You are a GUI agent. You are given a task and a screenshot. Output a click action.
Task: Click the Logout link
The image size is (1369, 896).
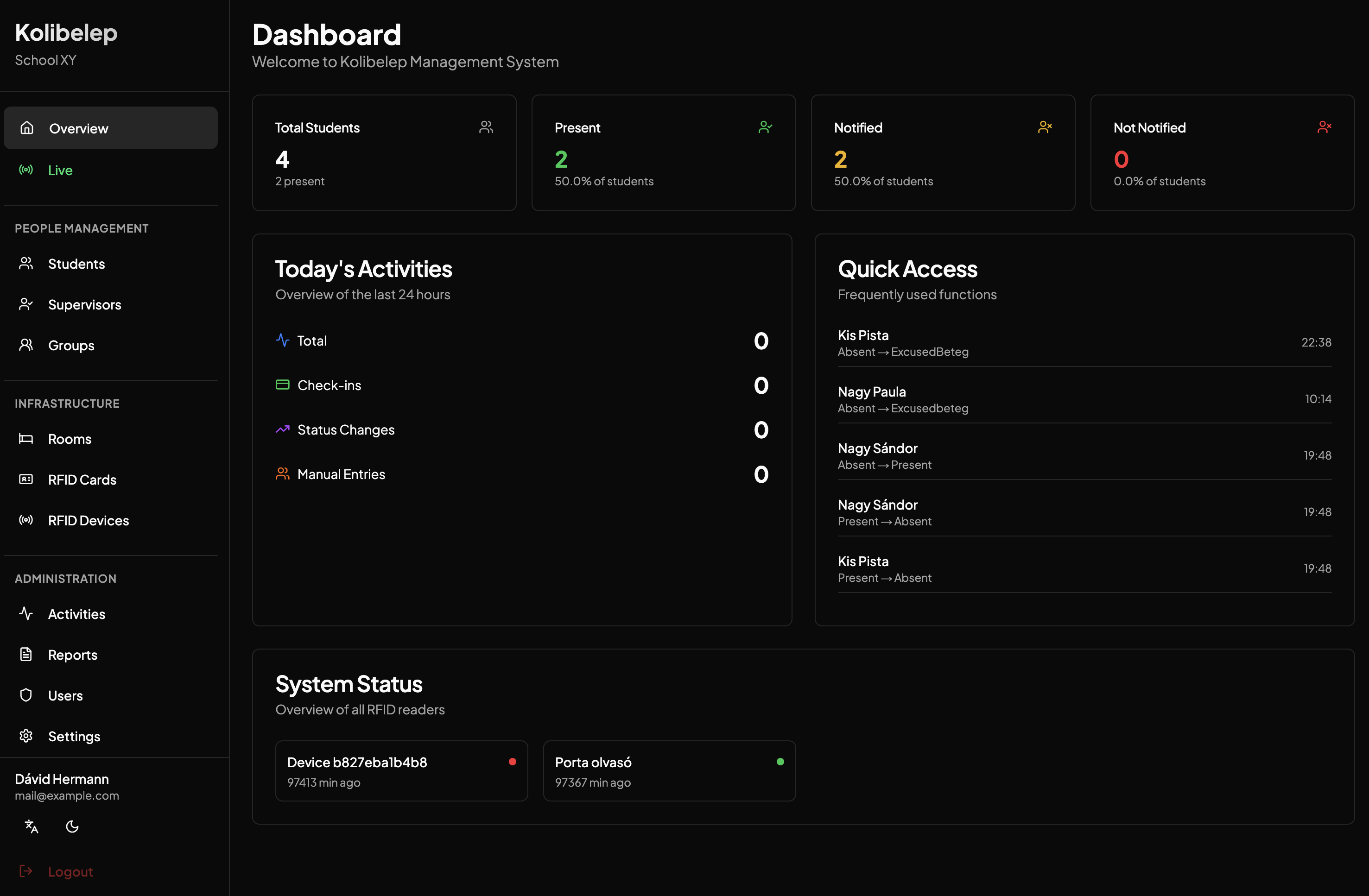tap(70, 871)
